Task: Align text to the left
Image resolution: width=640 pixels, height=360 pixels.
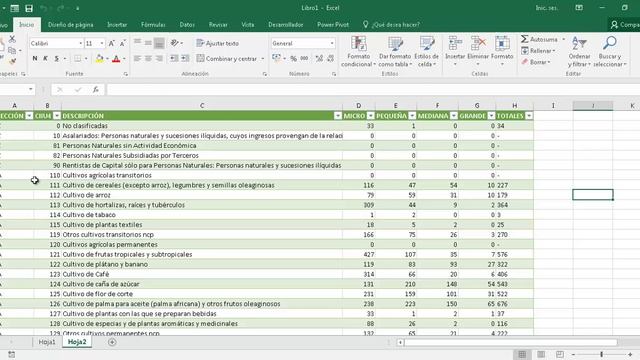Action: [137, 59]
